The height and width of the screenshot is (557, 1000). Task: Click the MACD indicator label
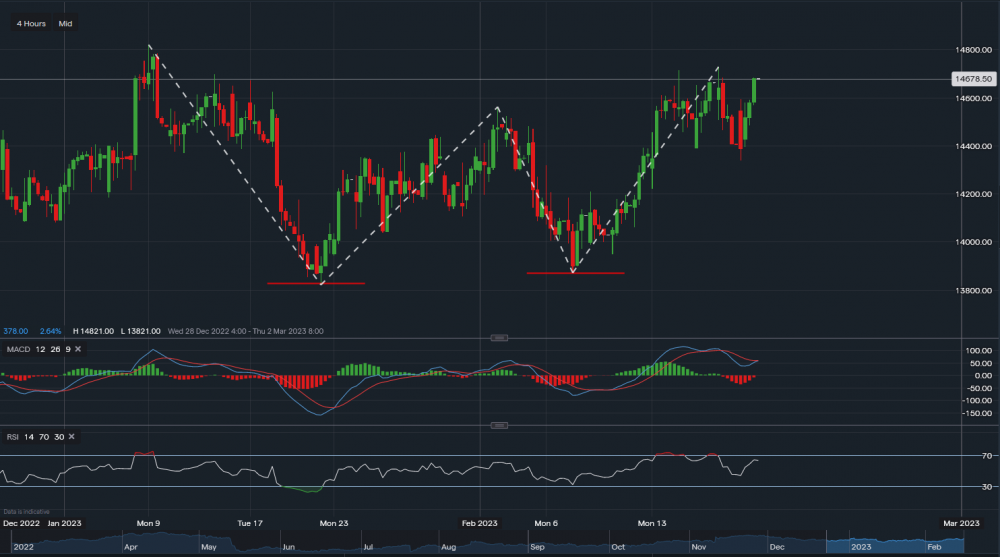18,348
